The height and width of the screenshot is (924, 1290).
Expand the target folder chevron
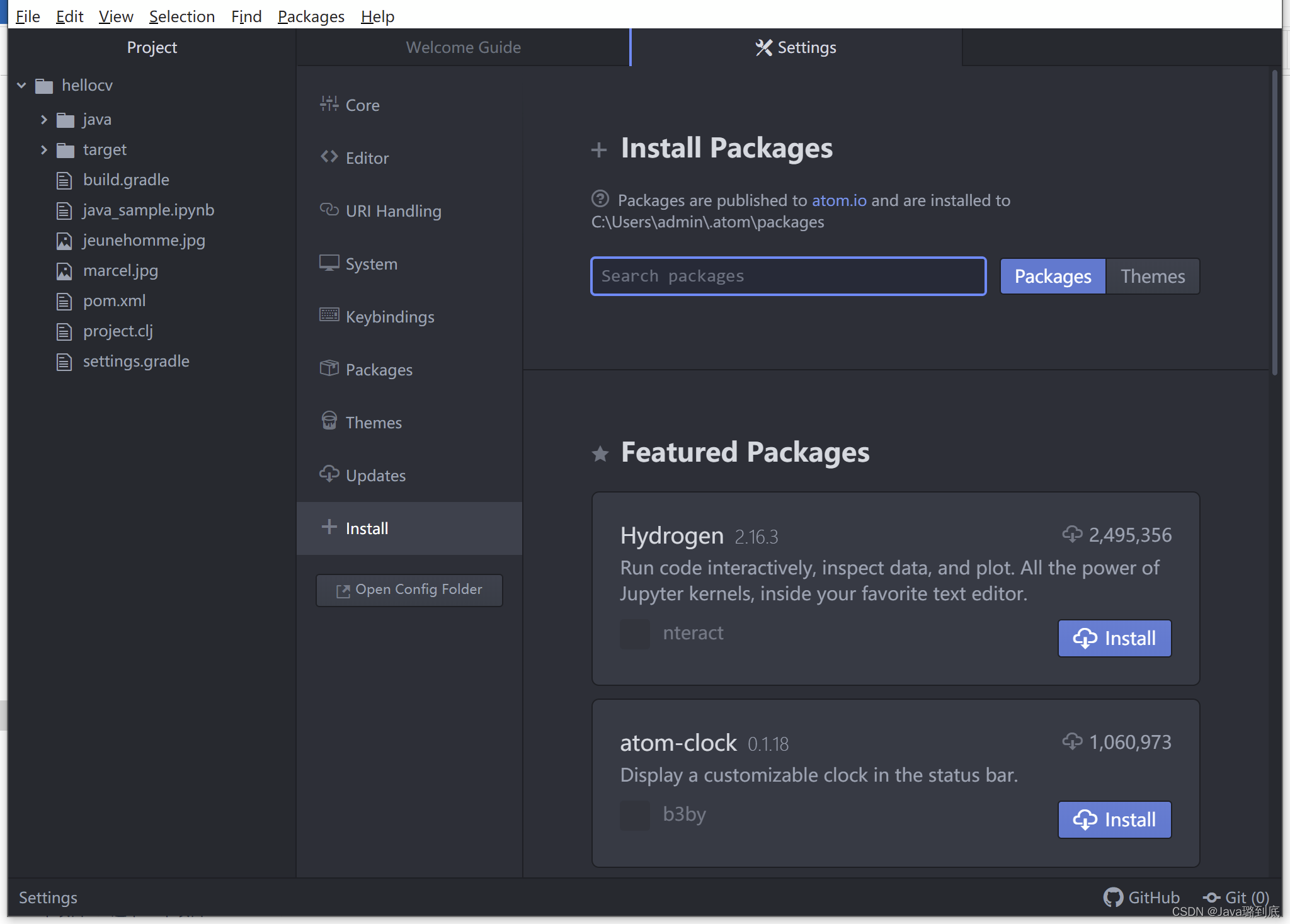click(x=43, y=149)
